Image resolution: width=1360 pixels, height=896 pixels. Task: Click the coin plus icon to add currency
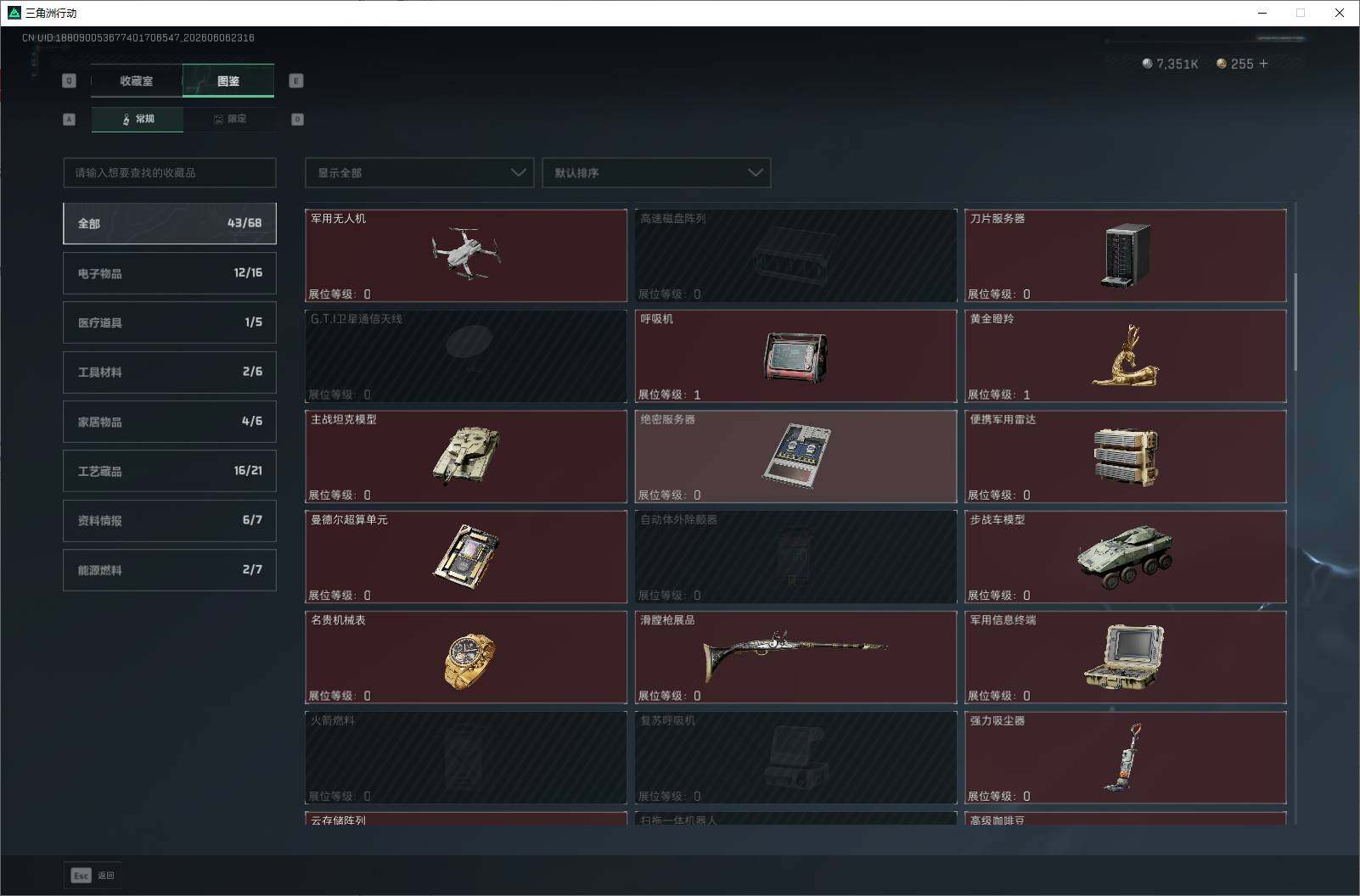(1263, 64)
